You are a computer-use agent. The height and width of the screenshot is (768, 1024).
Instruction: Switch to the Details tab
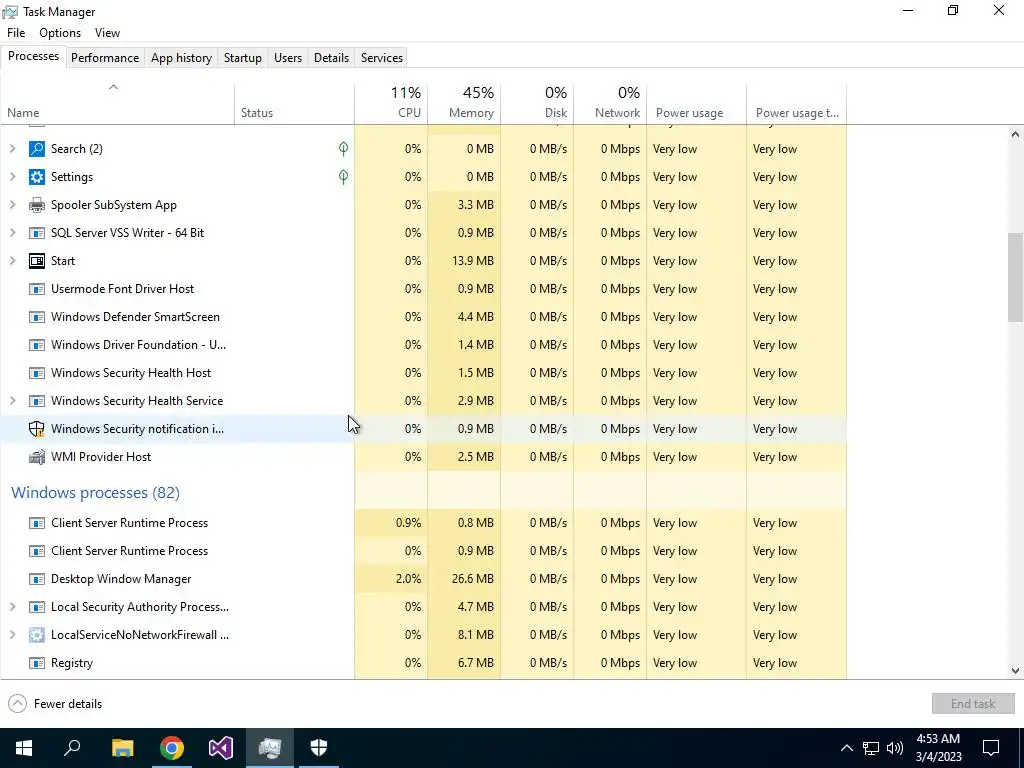pyautogui.click(x=331, y=57)
